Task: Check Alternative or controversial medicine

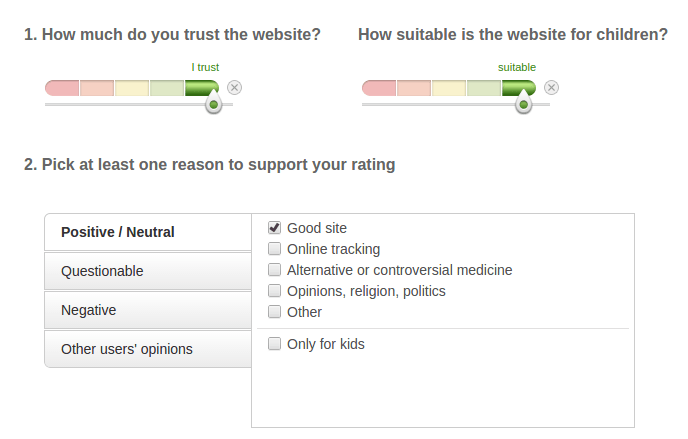Action: (275, 270)
